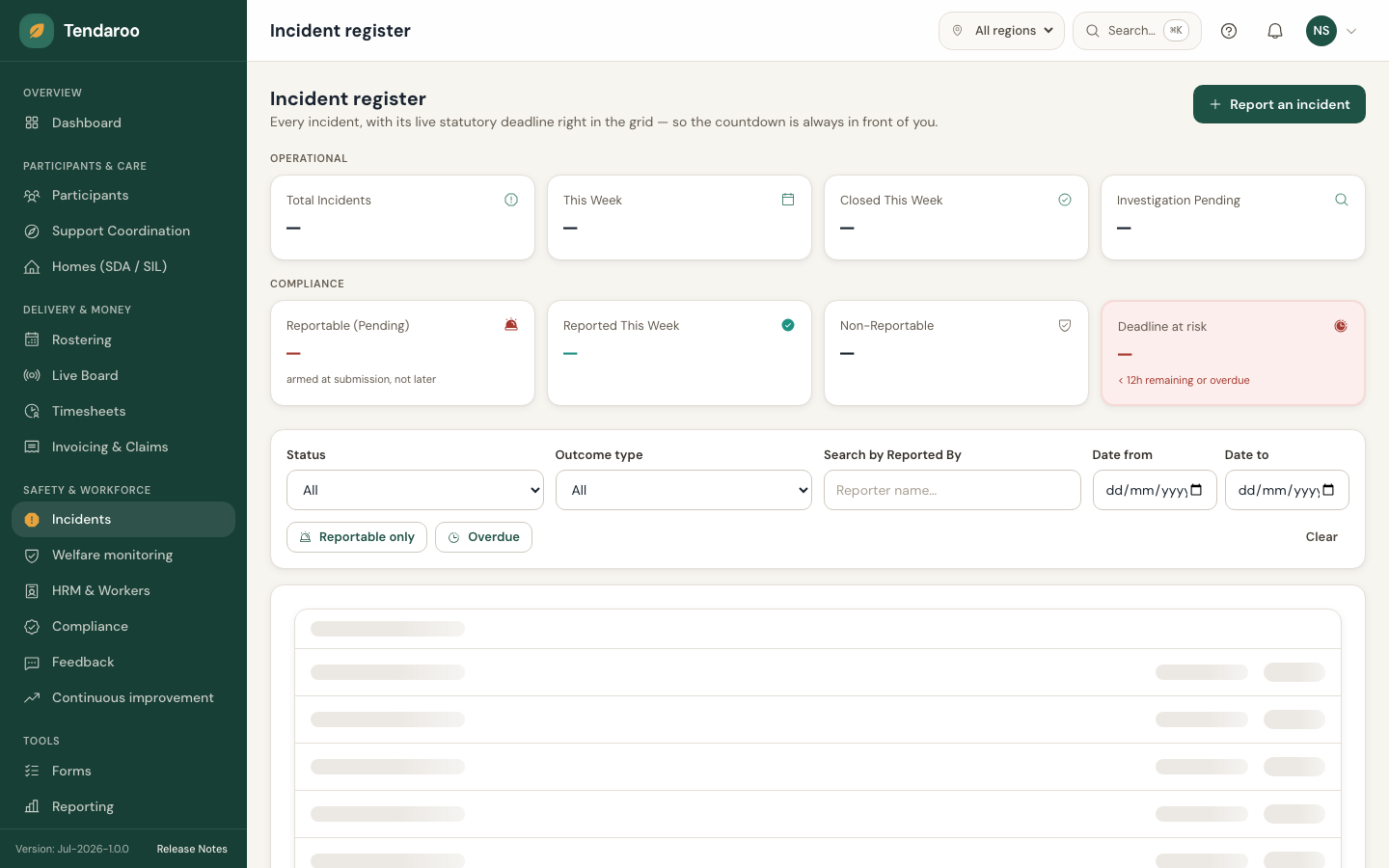Click the Date from field
This screenshot has height=868, width=1389.
click(x=1155, y=490)
